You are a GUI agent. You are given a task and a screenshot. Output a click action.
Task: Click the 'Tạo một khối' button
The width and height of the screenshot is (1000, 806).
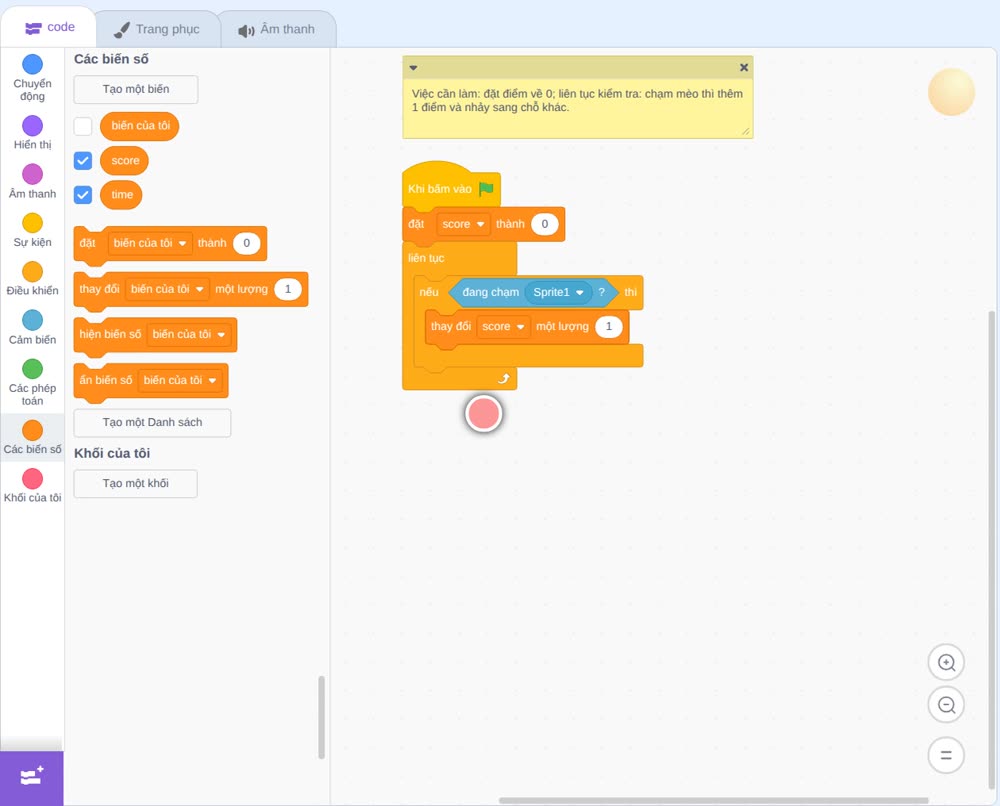coord(136,484)
